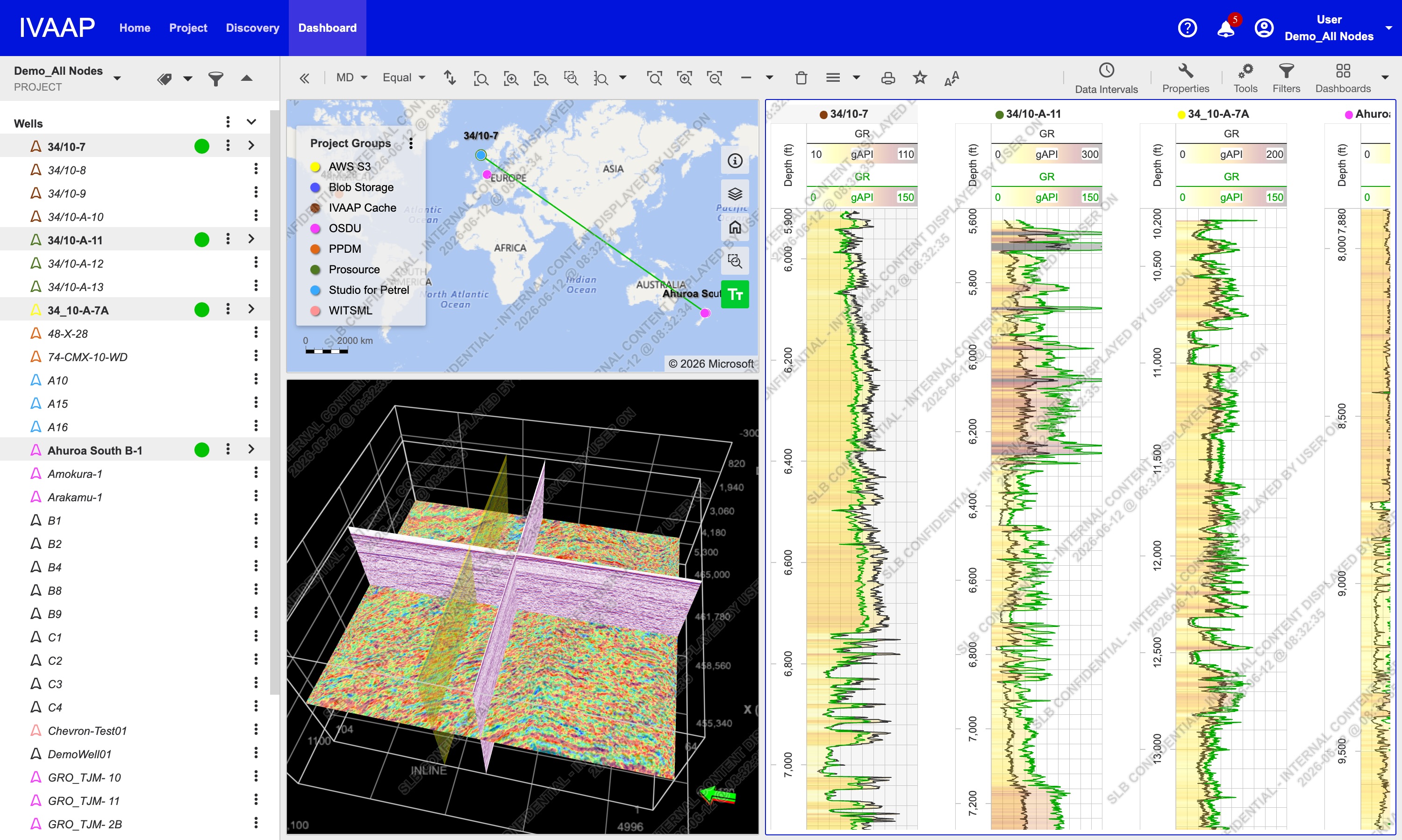Screen dimensions: 1402x840
Task: Click the IVAAP logo
Action: [x=57, y=28]
